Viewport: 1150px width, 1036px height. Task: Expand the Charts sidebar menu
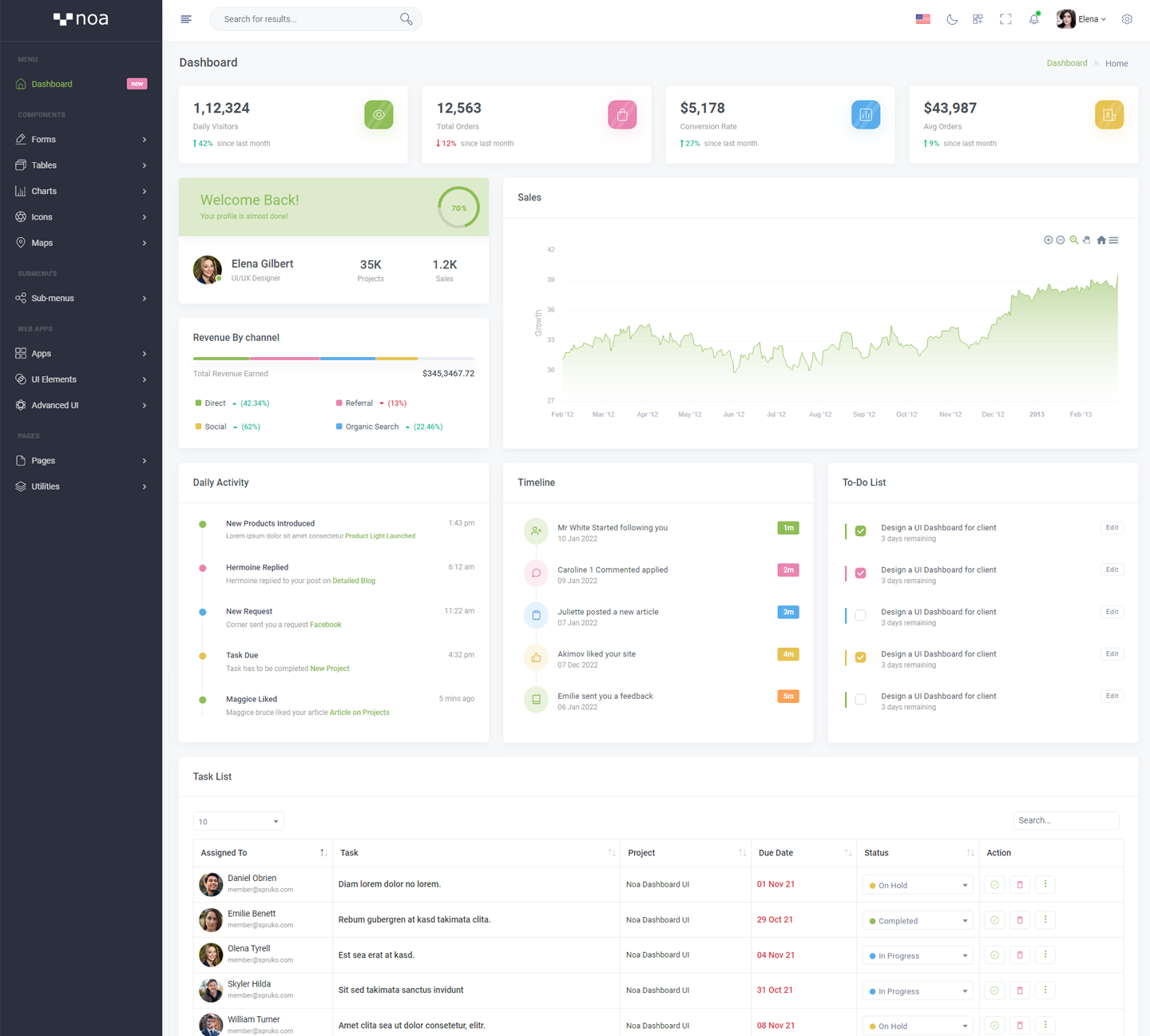click(x=81, y=191)
